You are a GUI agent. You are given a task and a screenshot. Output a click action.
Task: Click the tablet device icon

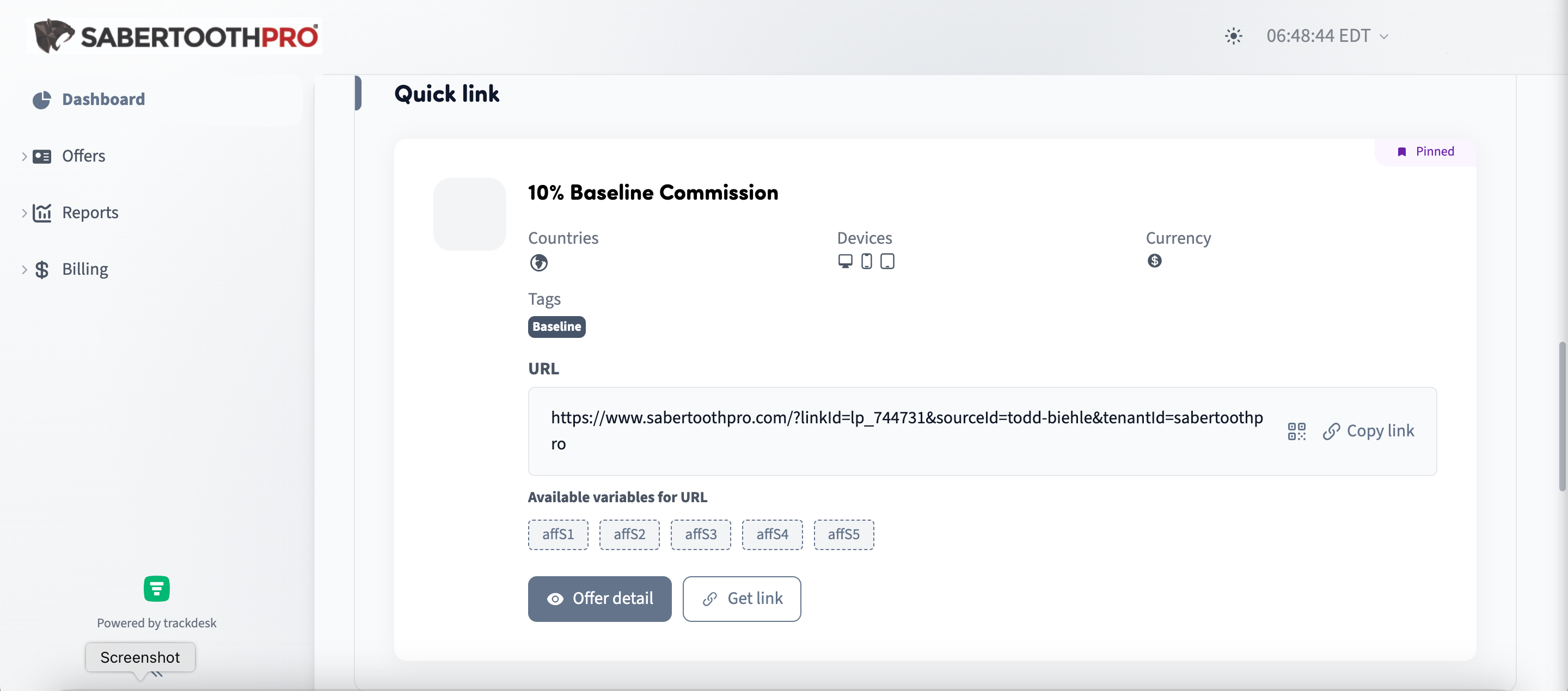tap(887, 261)
